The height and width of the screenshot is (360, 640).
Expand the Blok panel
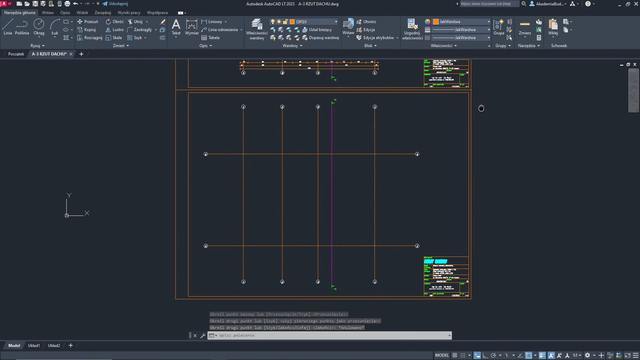[371, 46]
